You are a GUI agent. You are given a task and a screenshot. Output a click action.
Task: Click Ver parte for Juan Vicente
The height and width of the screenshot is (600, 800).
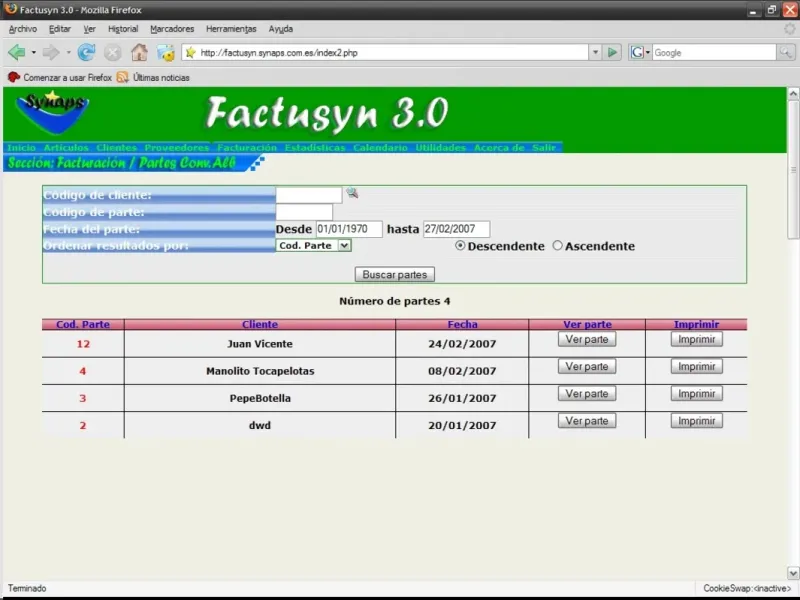click(x=587, y=339)
